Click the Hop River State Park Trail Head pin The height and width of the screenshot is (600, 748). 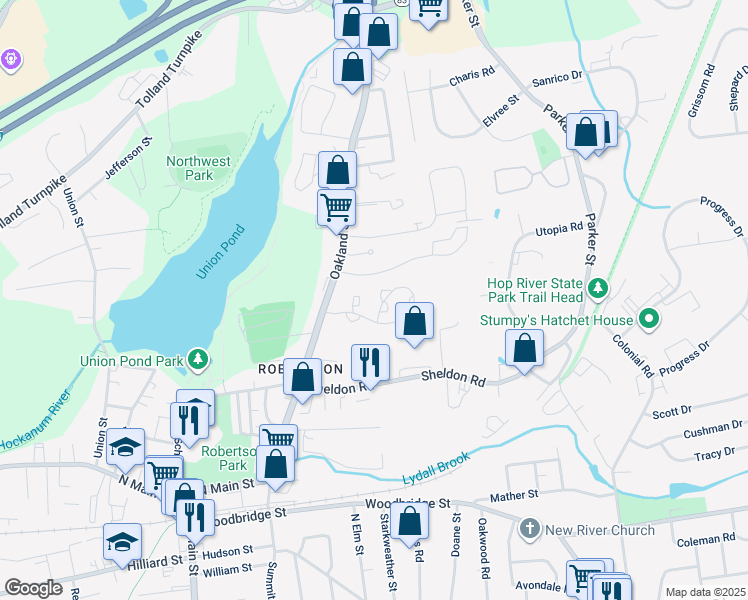597,288
